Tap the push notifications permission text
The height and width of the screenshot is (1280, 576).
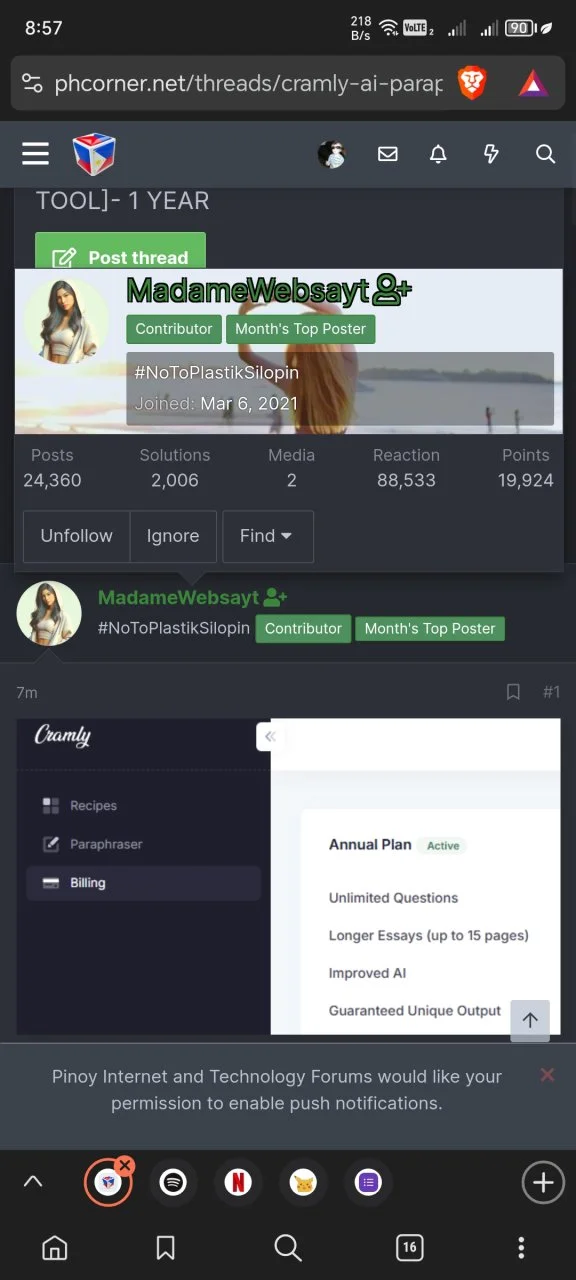pos(277,1090)
